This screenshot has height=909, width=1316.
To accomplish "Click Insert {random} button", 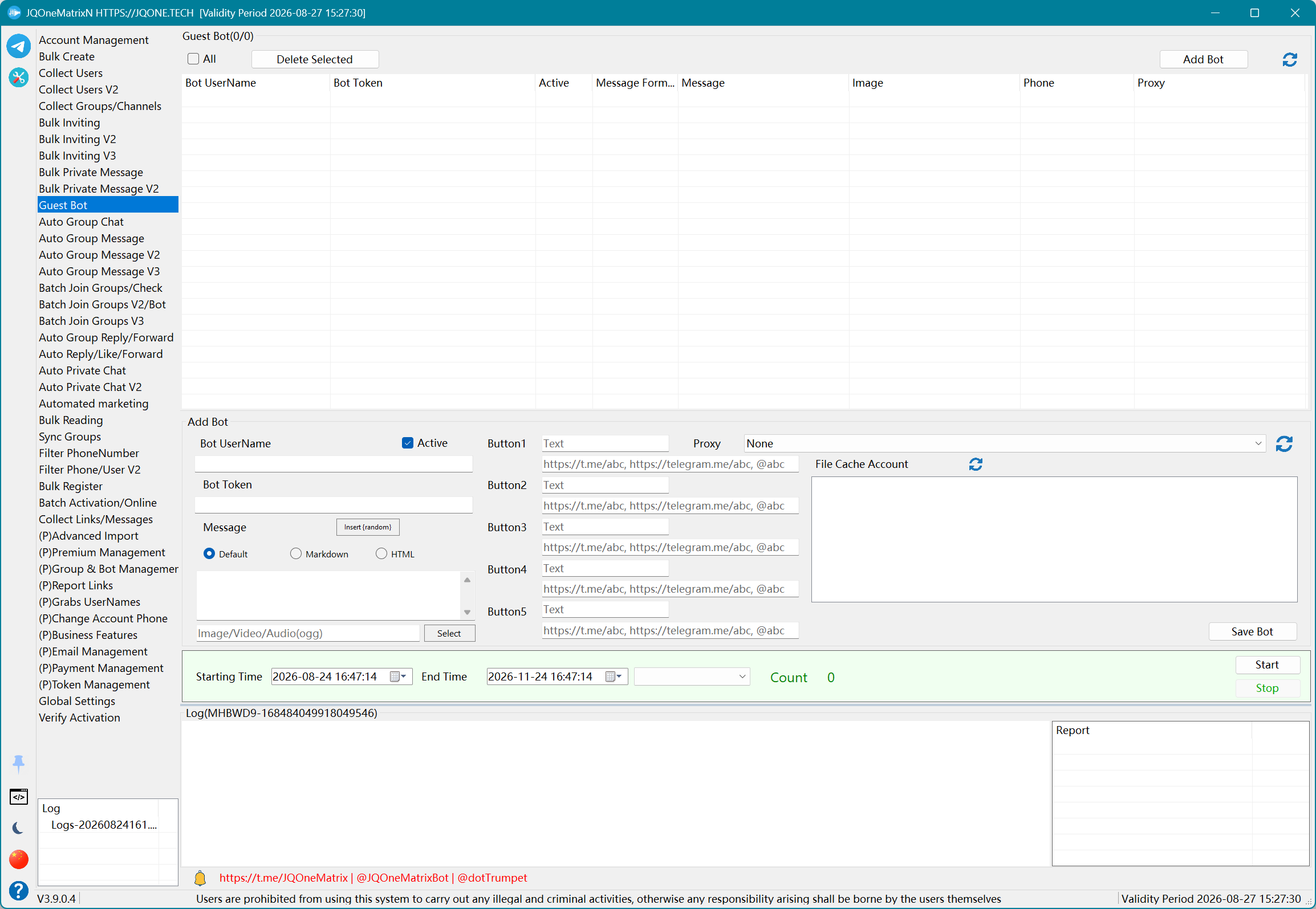I will point(368,527).
